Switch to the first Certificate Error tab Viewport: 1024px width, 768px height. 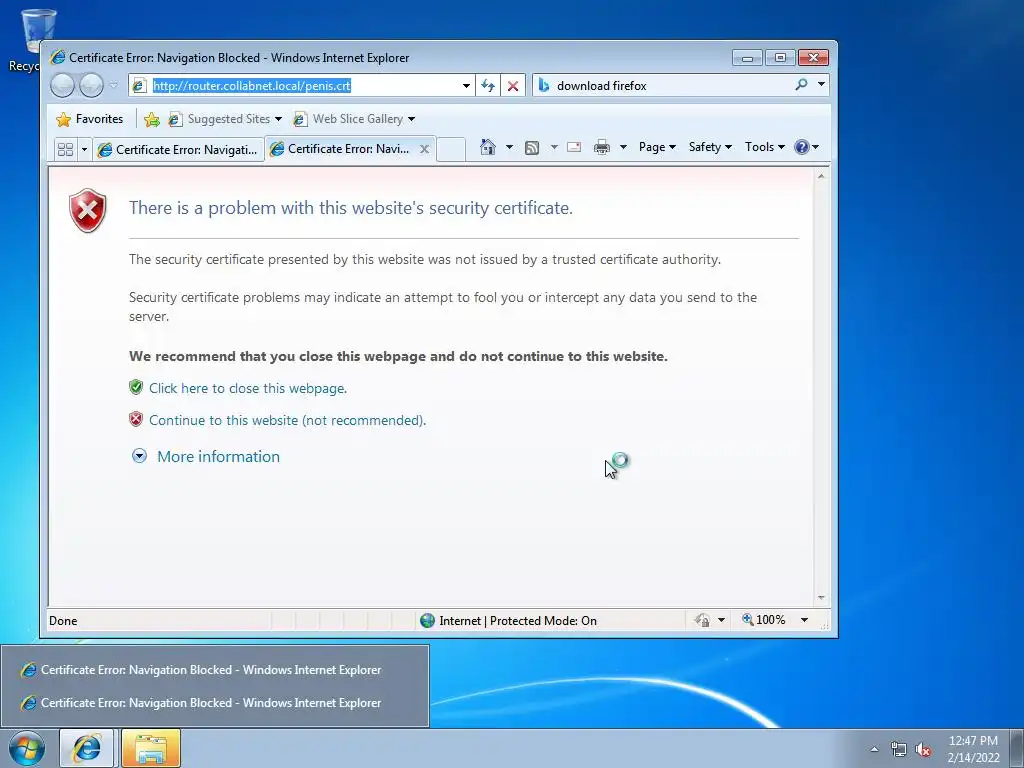tap(178, 150)
